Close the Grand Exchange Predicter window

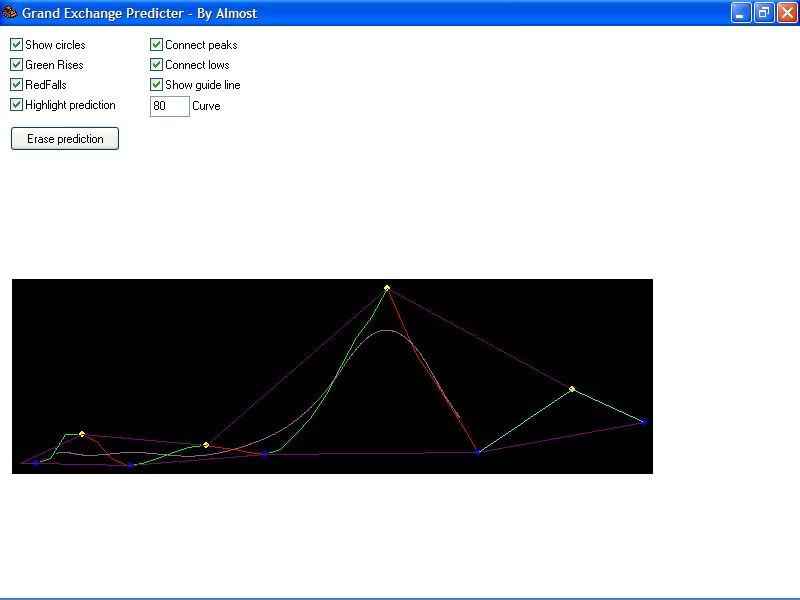pos(787,13)
